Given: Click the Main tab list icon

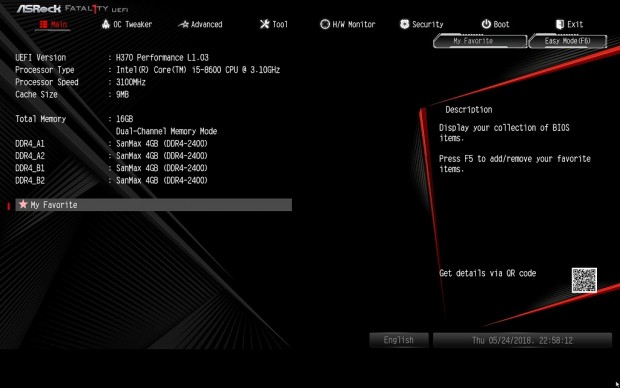Looking at the screenshot, I should (x=43, y=25).
